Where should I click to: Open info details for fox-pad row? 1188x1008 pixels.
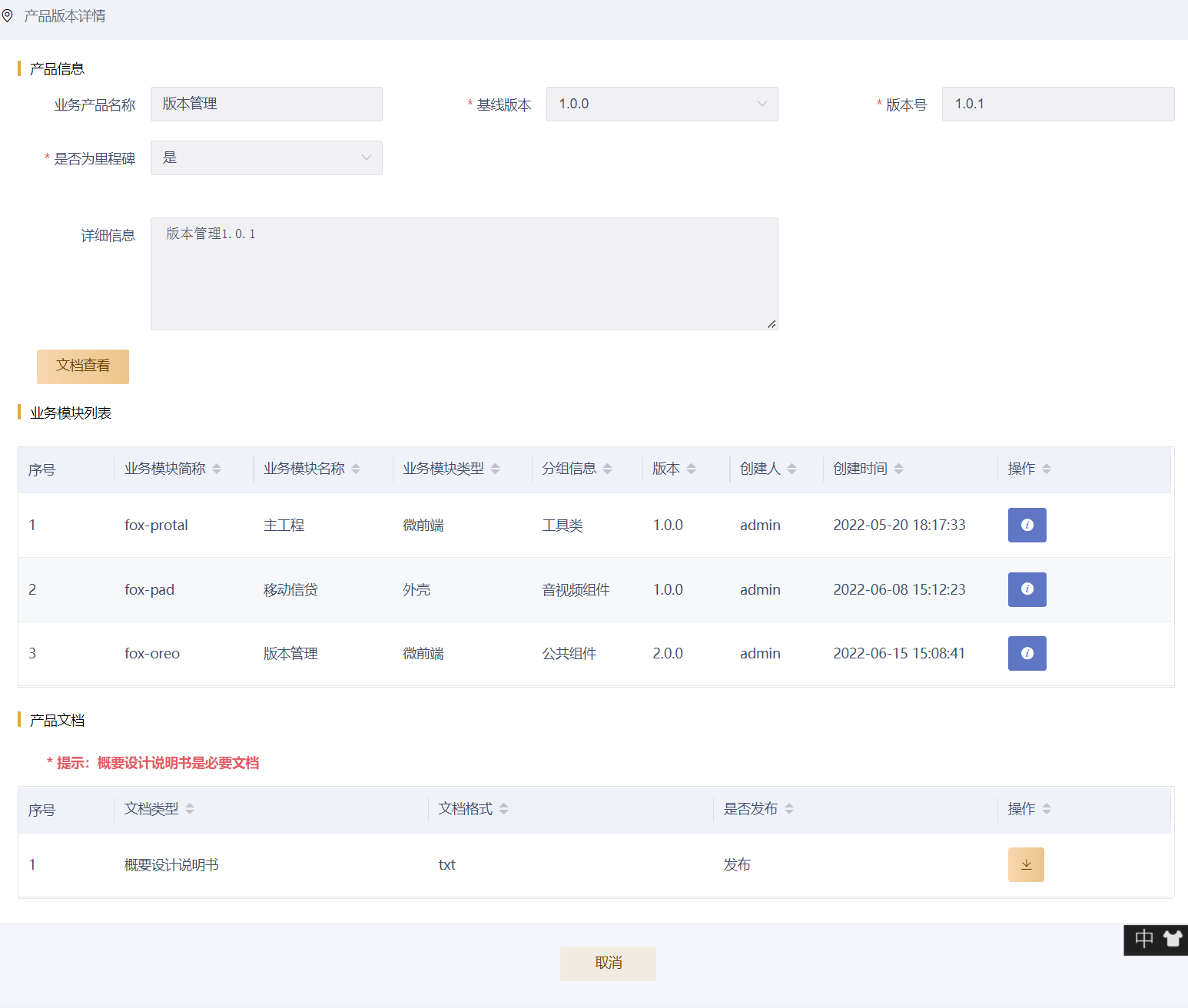tap(1027, 589)
